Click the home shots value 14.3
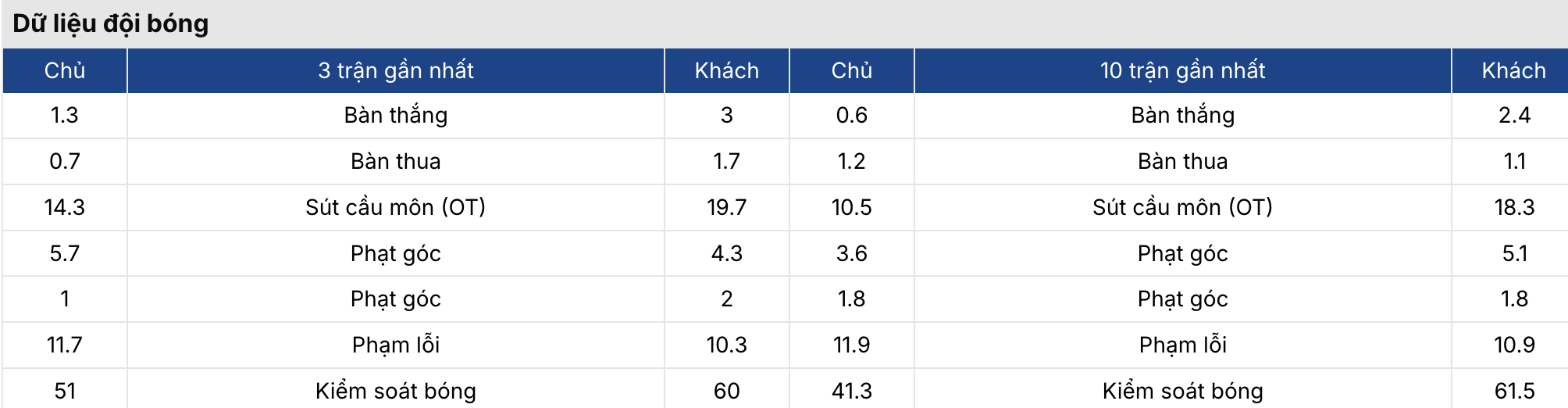The width and height of the screenshot is (1568, 408). [65, 207]
